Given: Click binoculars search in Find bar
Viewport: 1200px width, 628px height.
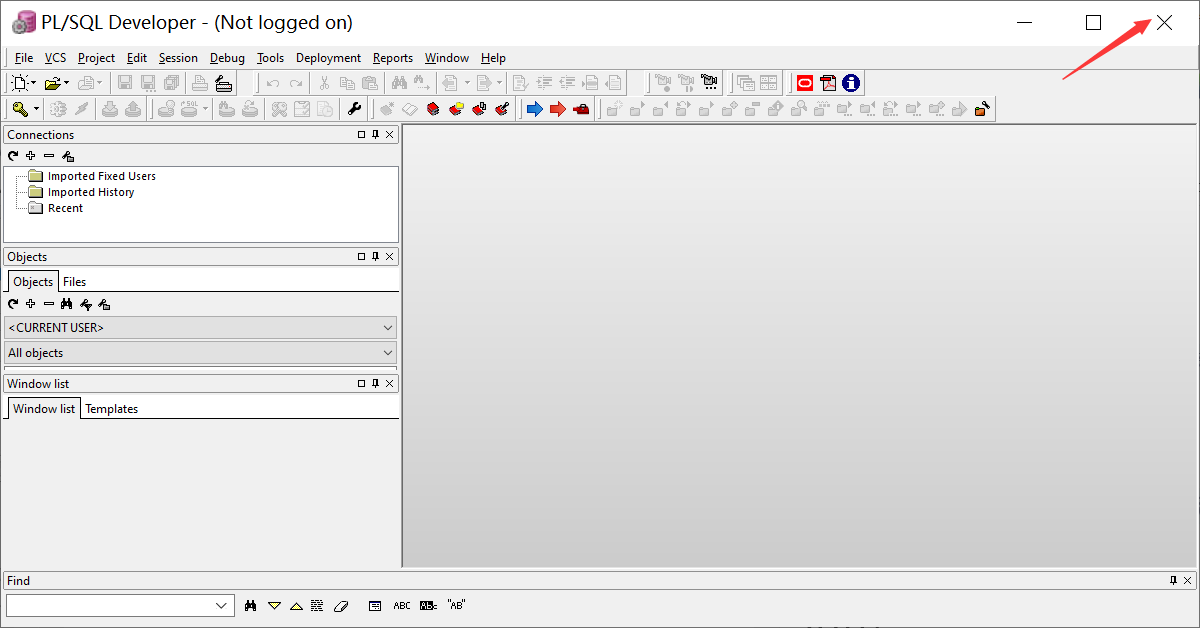Looking at the screenshot, I should pos(250,606).
